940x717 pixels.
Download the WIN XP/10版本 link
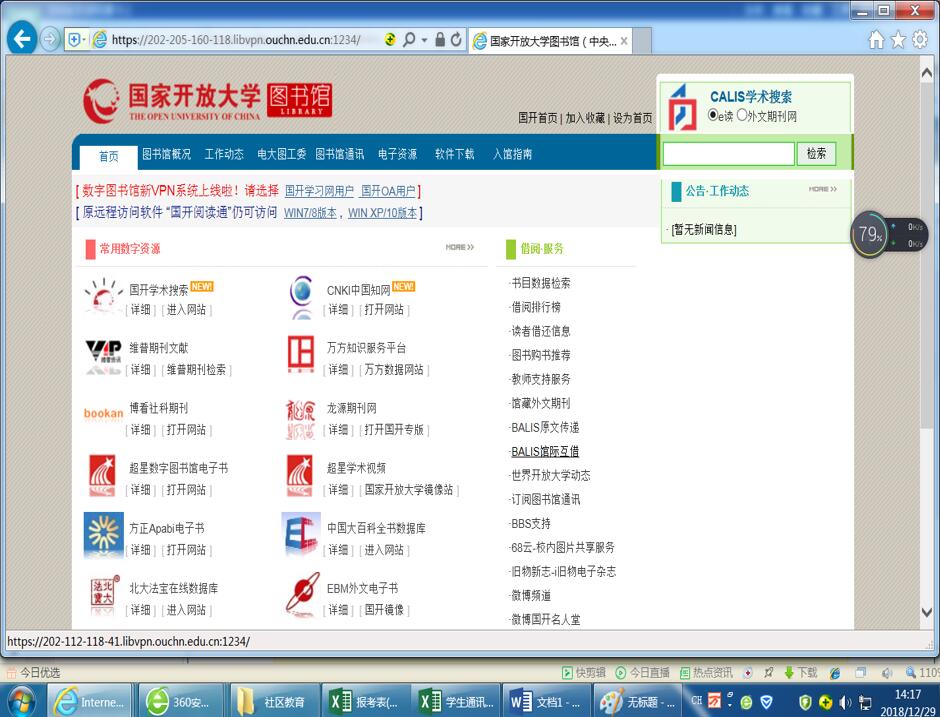click(382, 213)
